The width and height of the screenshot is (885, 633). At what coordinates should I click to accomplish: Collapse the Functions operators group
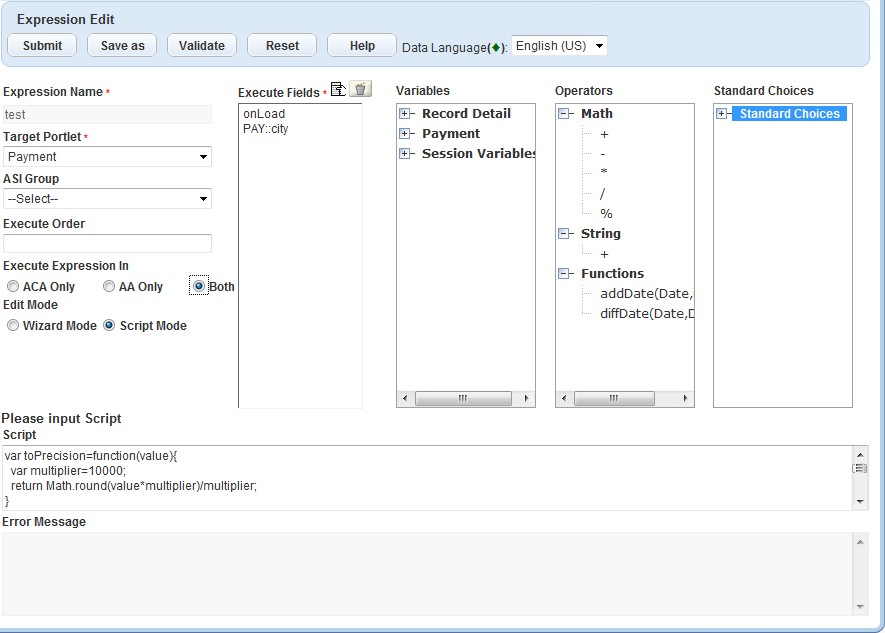click(564, 274)
